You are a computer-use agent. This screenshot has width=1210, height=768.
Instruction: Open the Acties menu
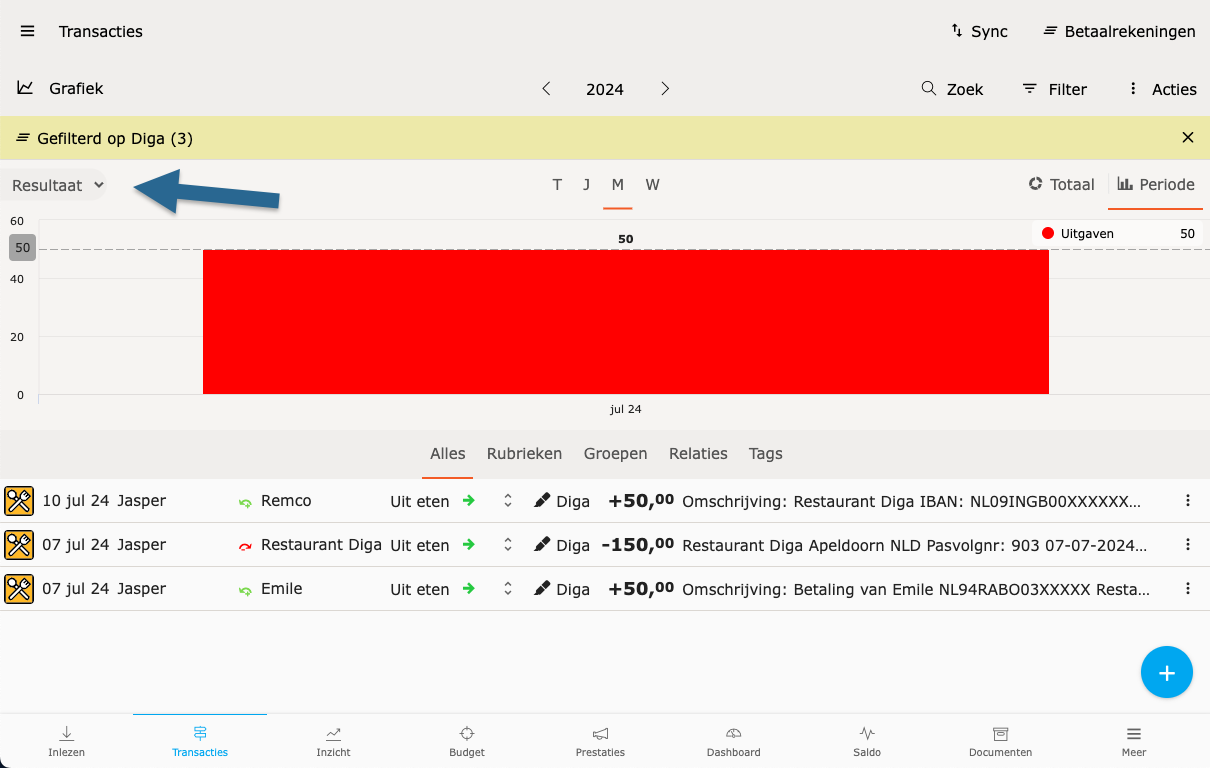point(1162,89)
